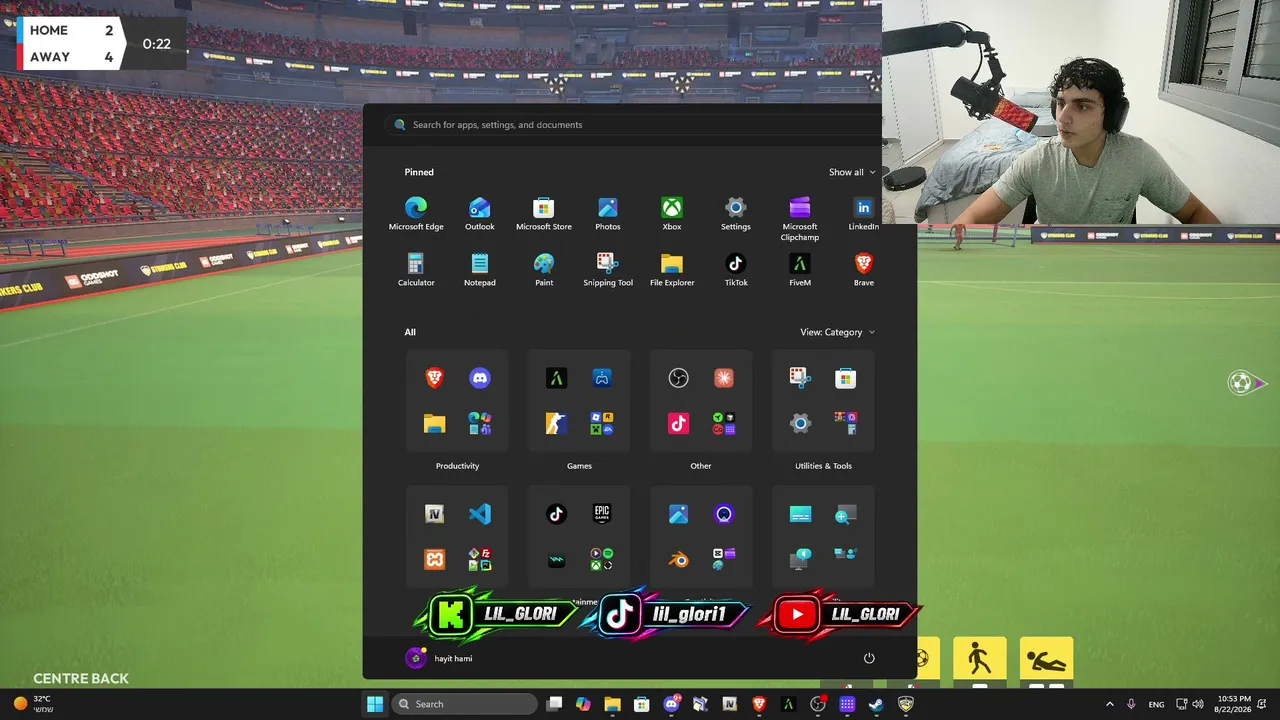Expand the Utilities & Tools small icon cluster
1280x720 pixels.
click(845, 423)
